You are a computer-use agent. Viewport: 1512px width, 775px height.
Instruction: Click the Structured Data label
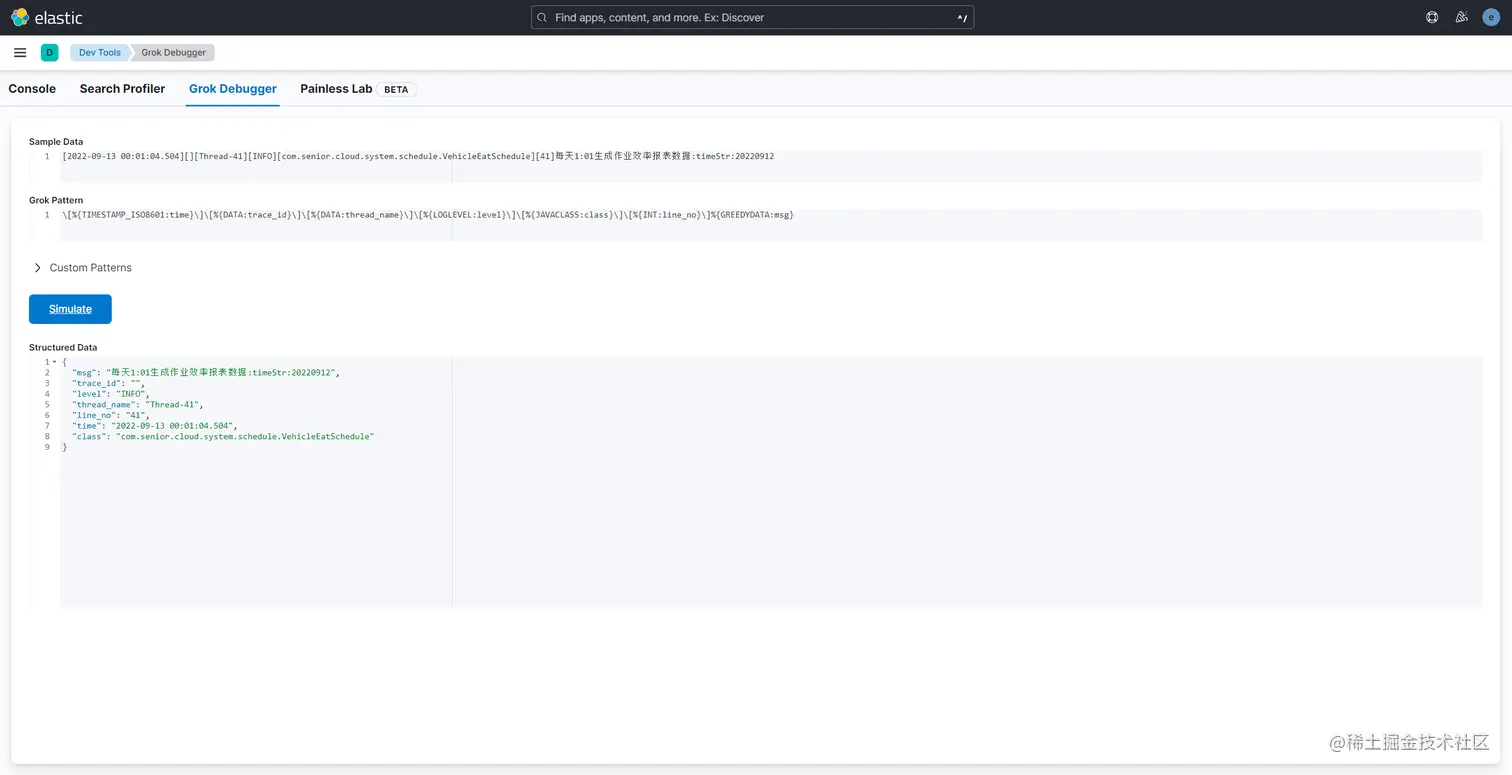[x=63, y=348]
